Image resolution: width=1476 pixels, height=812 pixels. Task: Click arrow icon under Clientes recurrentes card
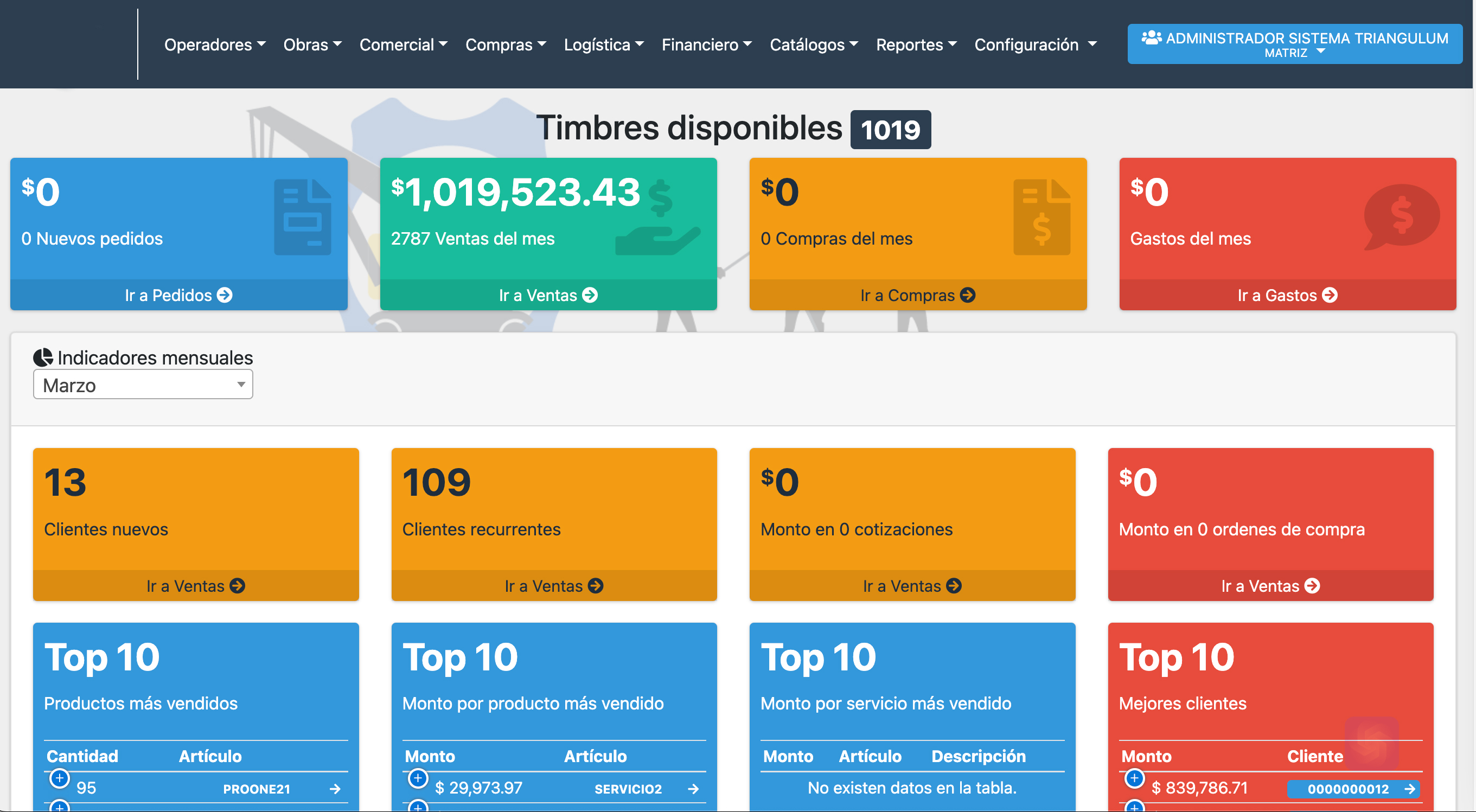click(x=595, y=586)
